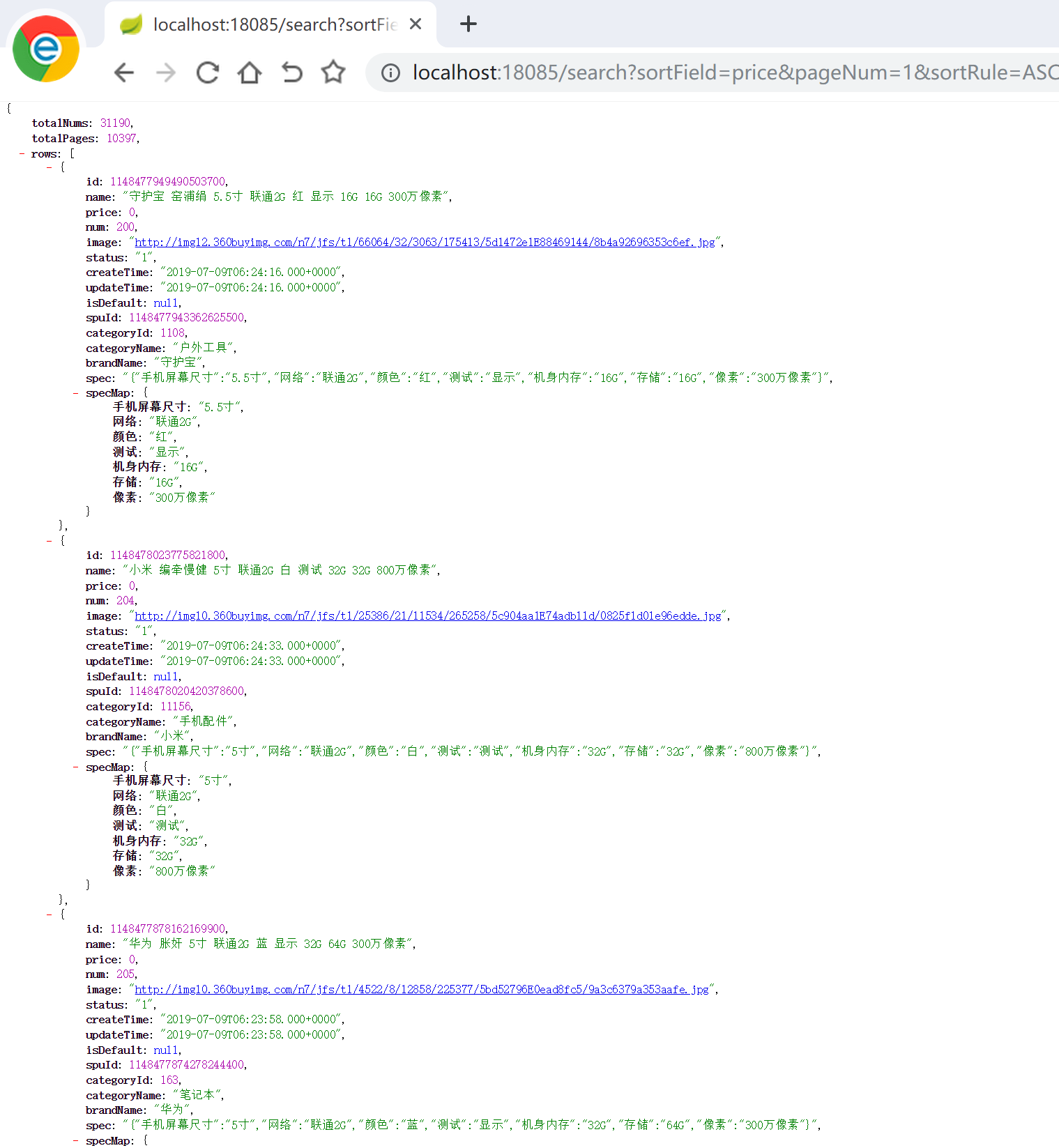This screenshot has height=1148, width=1059.
Task: Click spec string of the 守护宝 item
Action: 477,378
